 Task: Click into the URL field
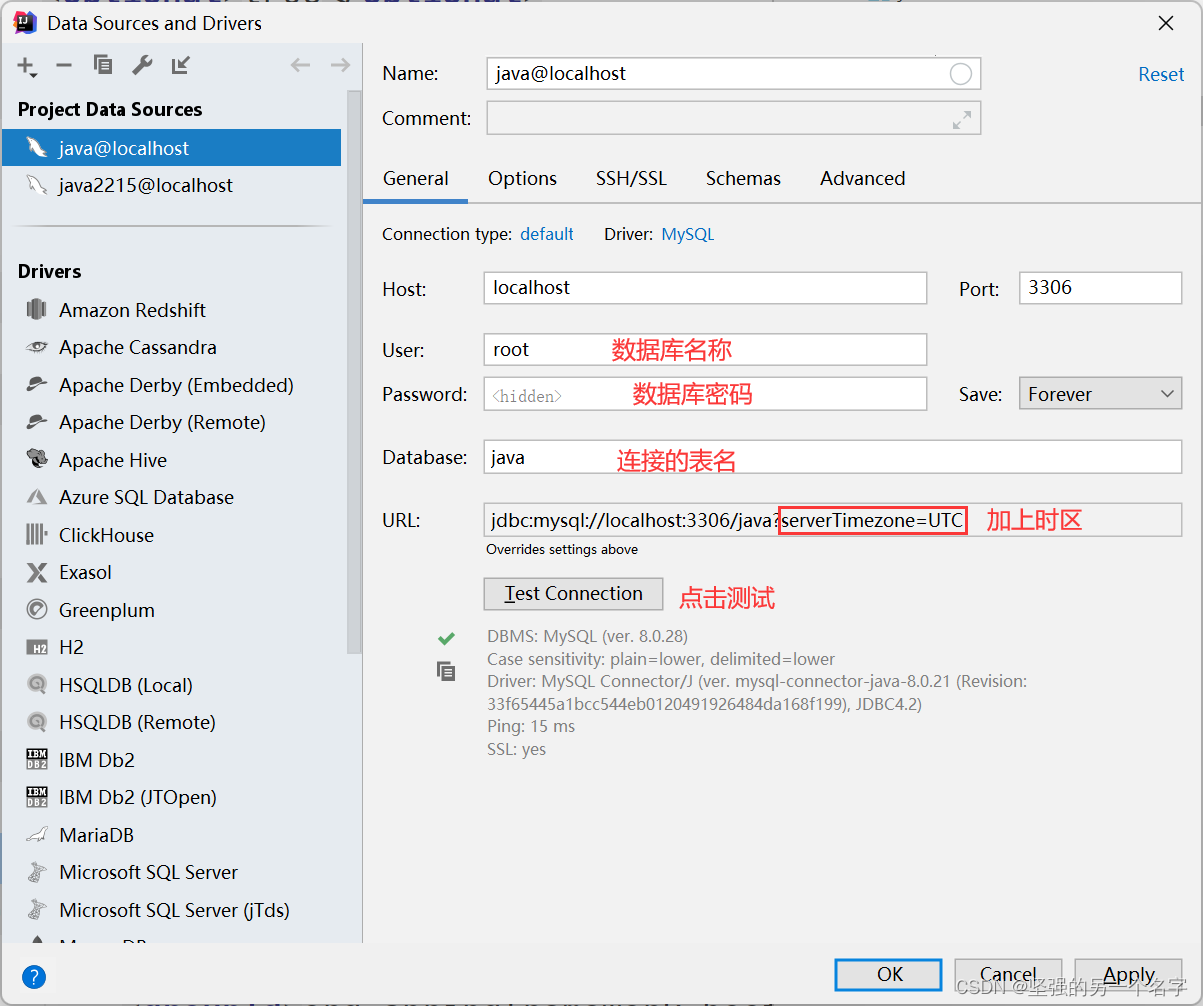point(832,520)
